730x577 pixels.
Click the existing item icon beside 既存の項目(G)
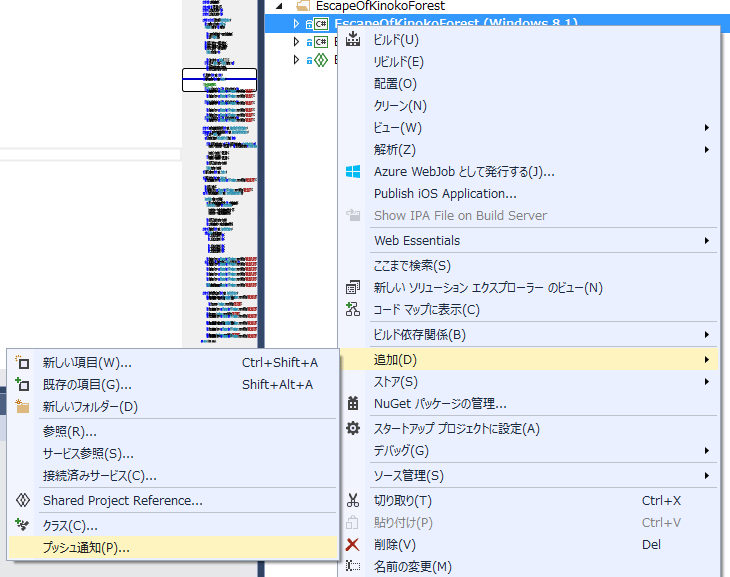[22, 384]
